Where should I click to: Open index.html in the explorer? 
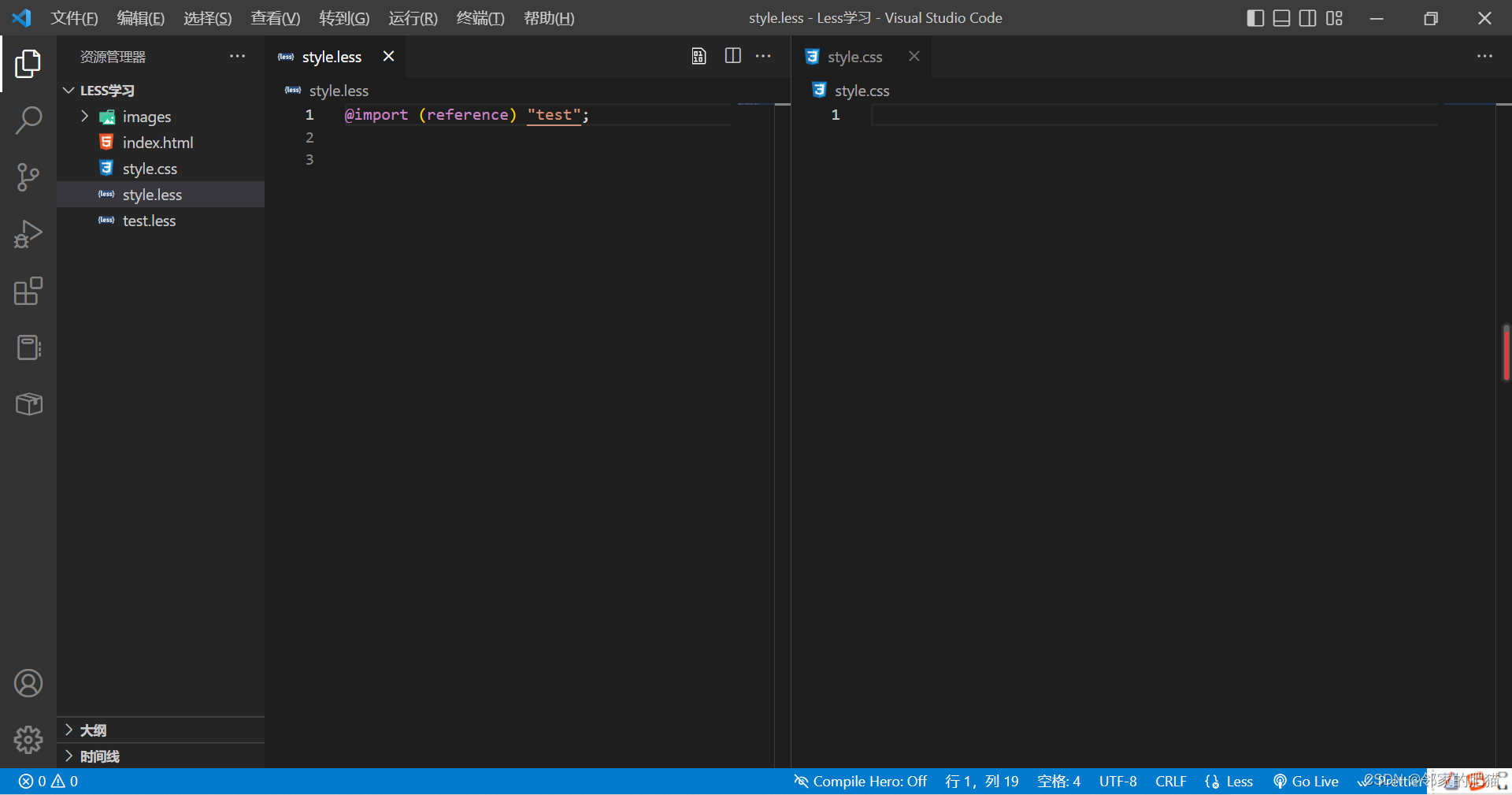(161, 143)
